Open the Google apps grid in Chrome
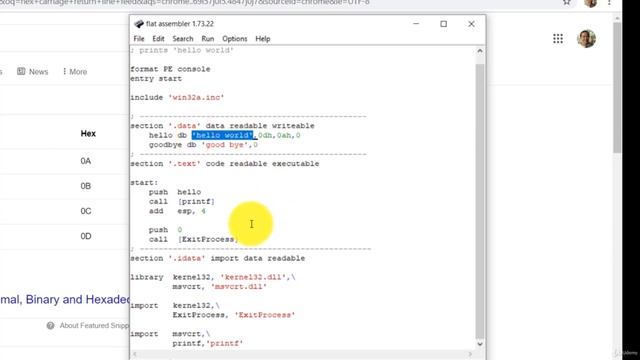The image size is (640, 360). click(558, 39)
